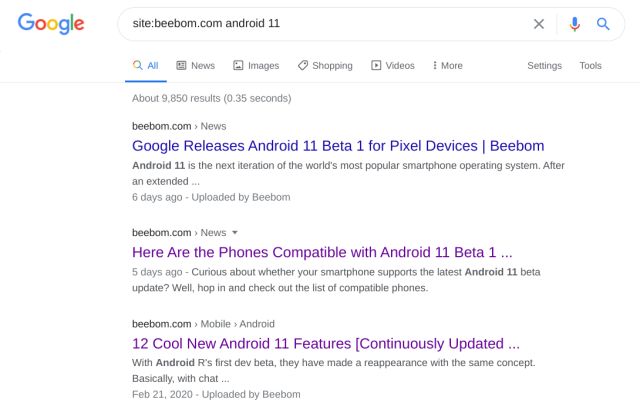Click the Images tab picture icon
This screenshot has height=413, width=640.
(238, 65)
